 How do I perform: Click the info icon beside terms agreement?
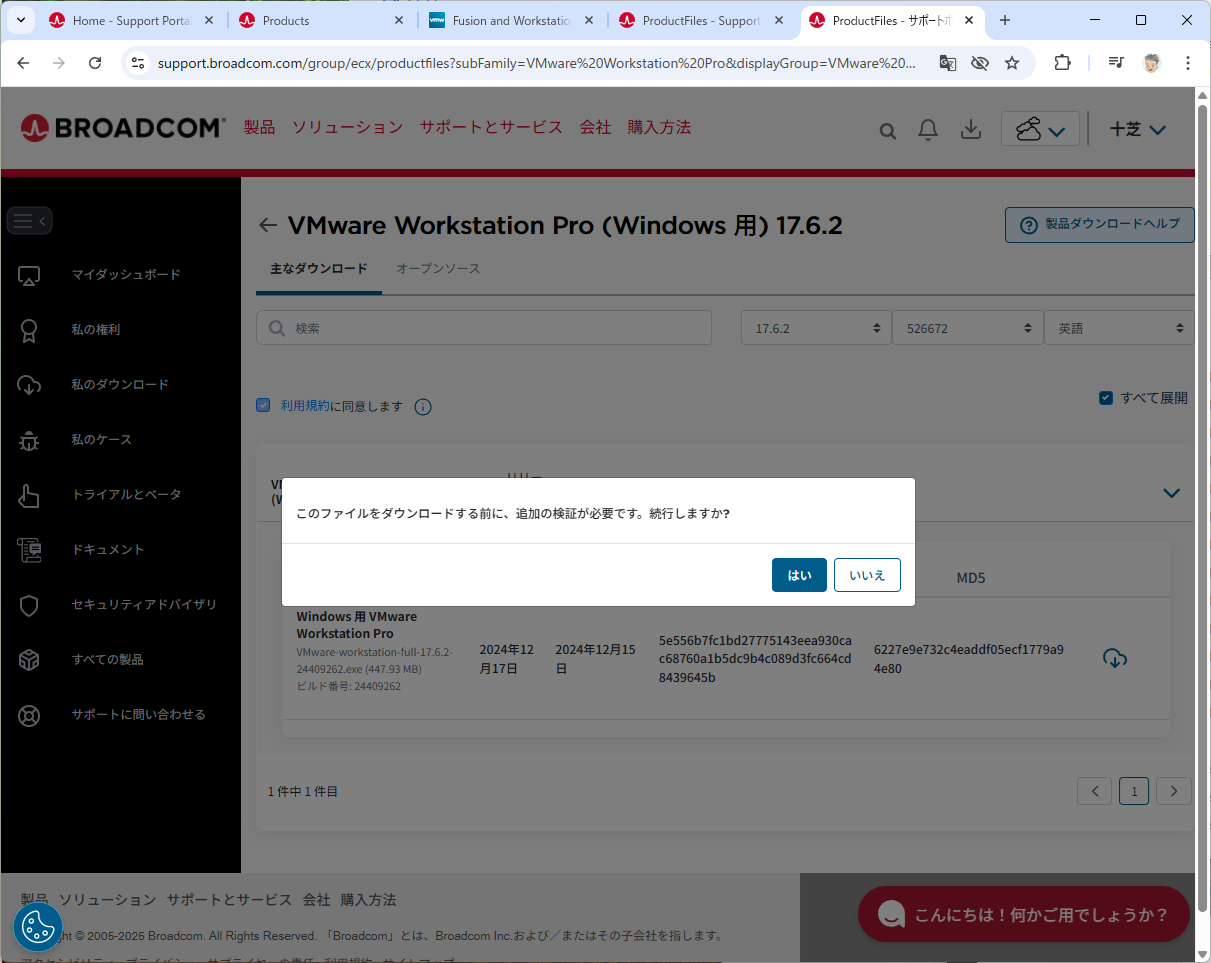(x=423, y=407)
